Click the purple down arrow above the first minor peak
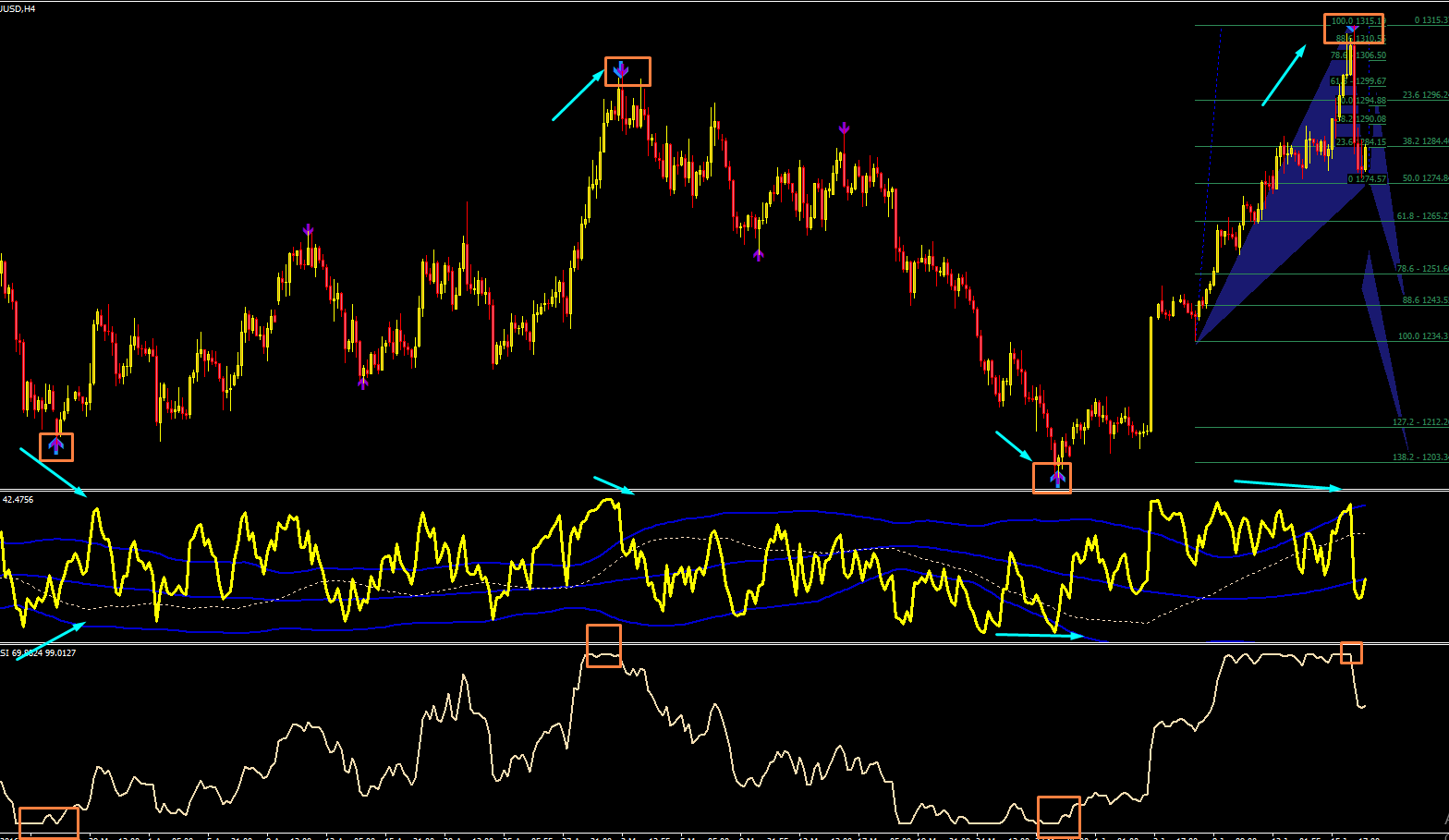Image resolution: width=1449 pixels, height=840 pixels. [x=308, y=230]
